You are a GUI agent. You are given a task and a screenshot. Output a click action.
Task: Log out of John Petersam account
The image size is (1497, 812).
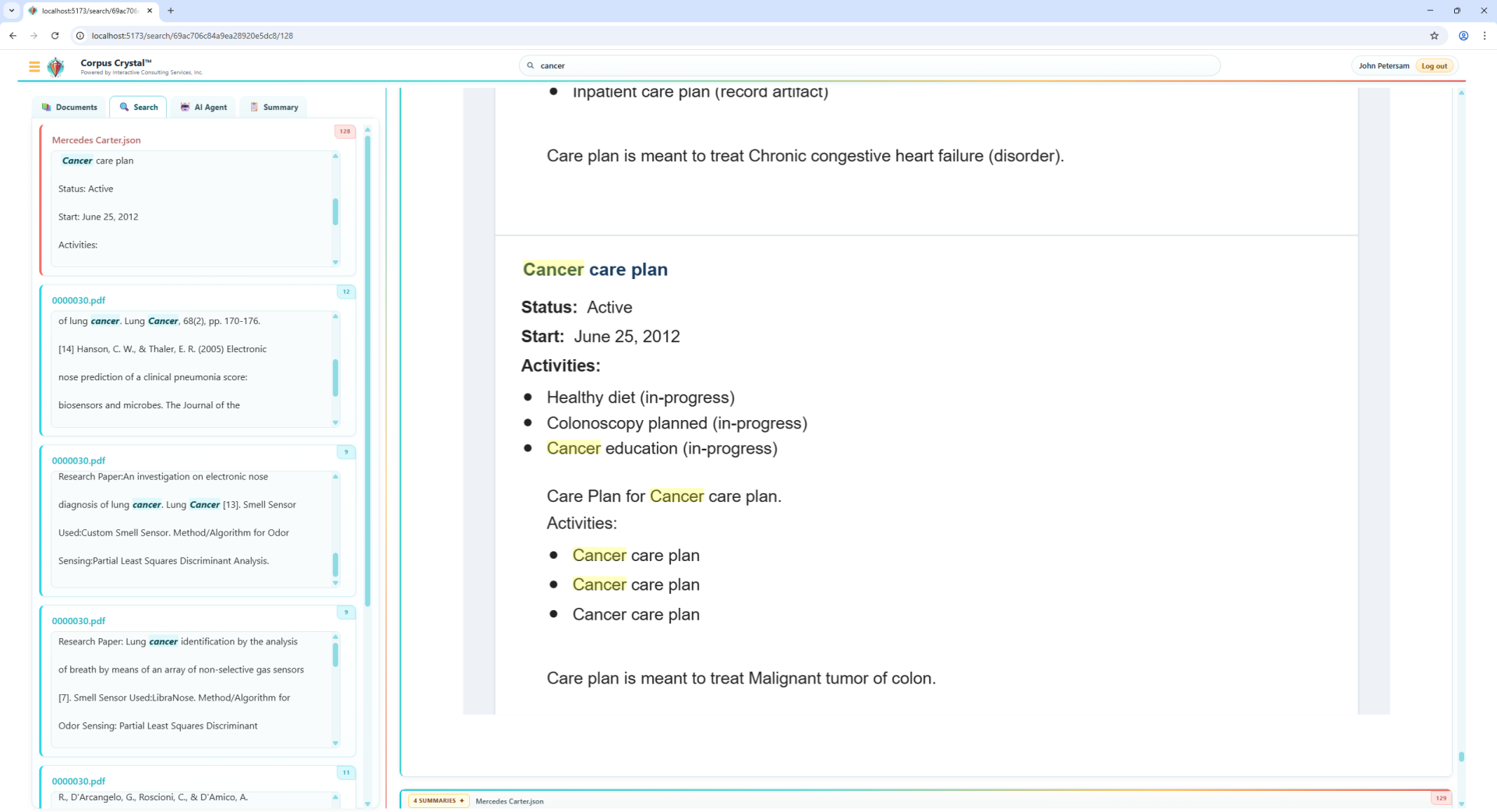1434,66
